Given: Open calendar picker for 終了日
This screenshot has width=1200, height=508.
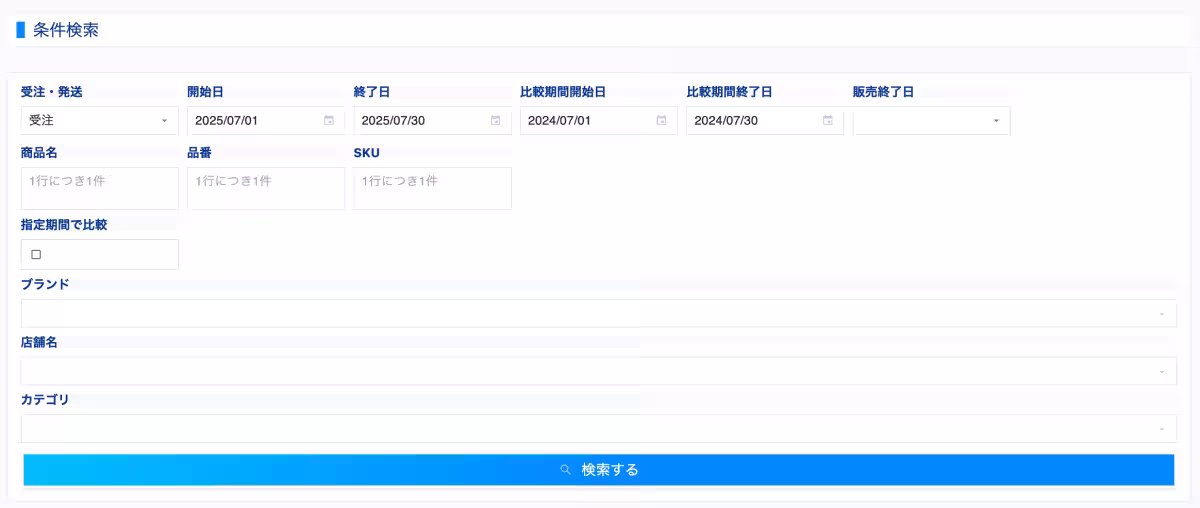Looking at the screenshot, I should (495, 121).
